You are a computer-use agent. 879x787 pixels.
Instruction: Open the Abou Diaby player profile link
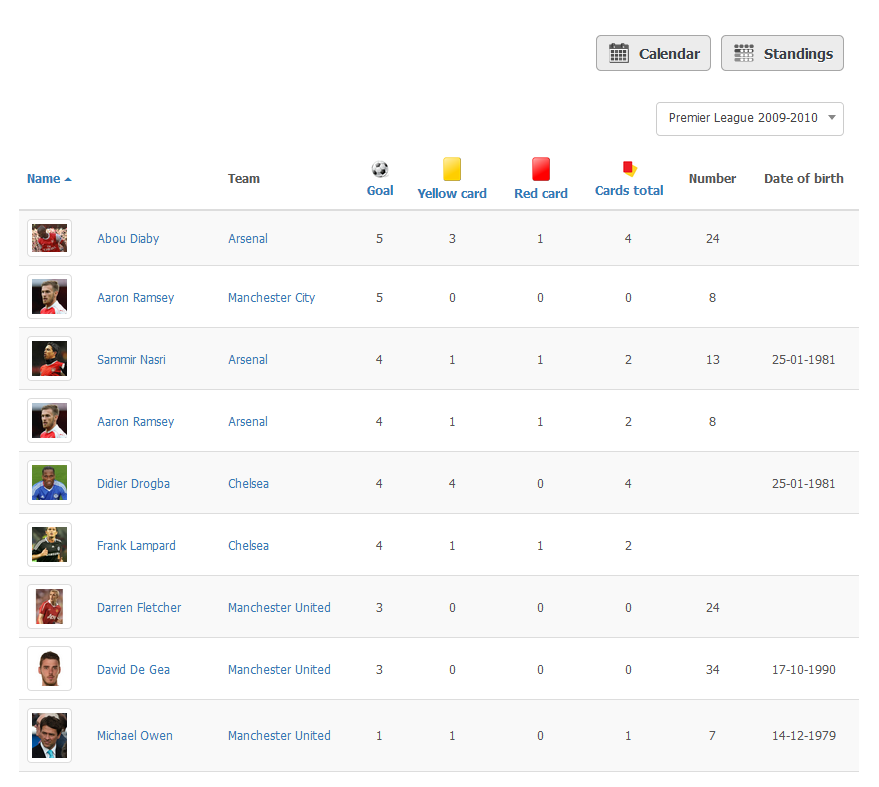tap(128, 239)
